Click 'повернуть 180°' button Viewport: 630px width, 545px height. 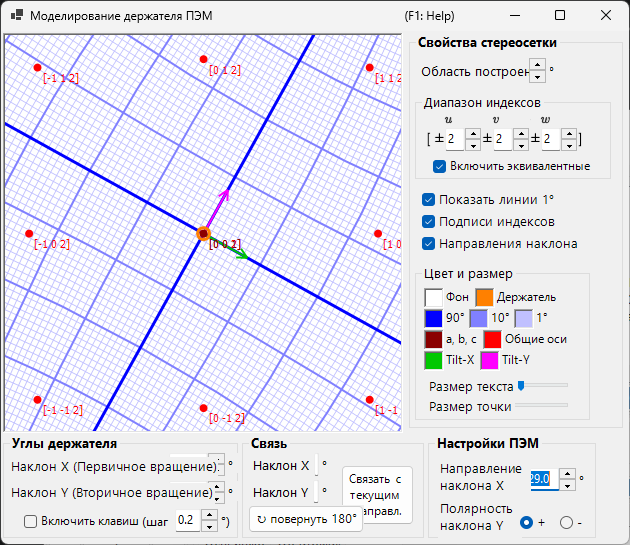[306, 519]
